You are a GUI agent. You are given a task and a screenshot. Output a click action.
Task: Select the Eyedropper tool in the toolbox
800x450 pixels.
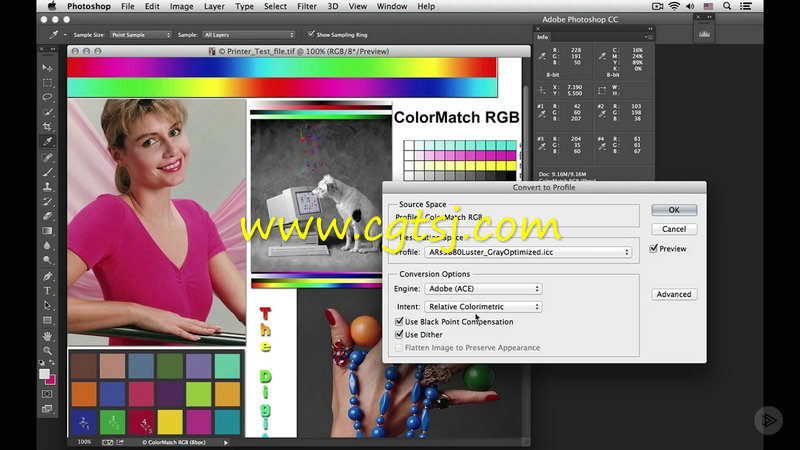click(x=47, y=141)
